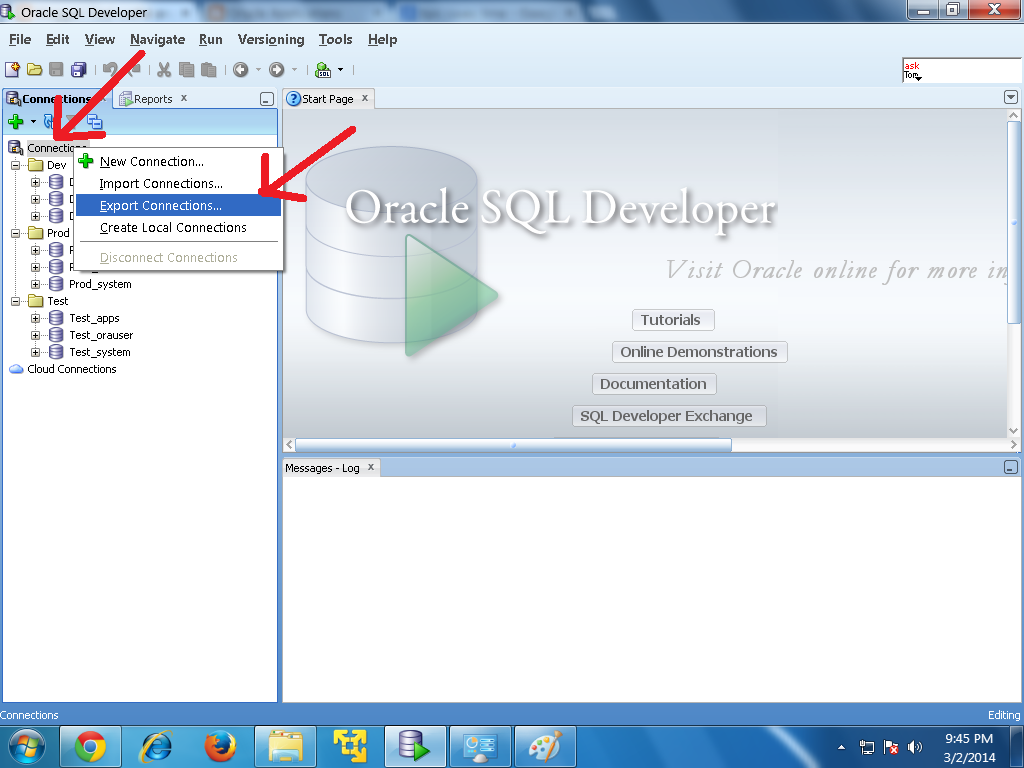Screen dimensions: 1024x768
Task: Open dropdown arrow beside green plus icon
Action: (33, 121)
